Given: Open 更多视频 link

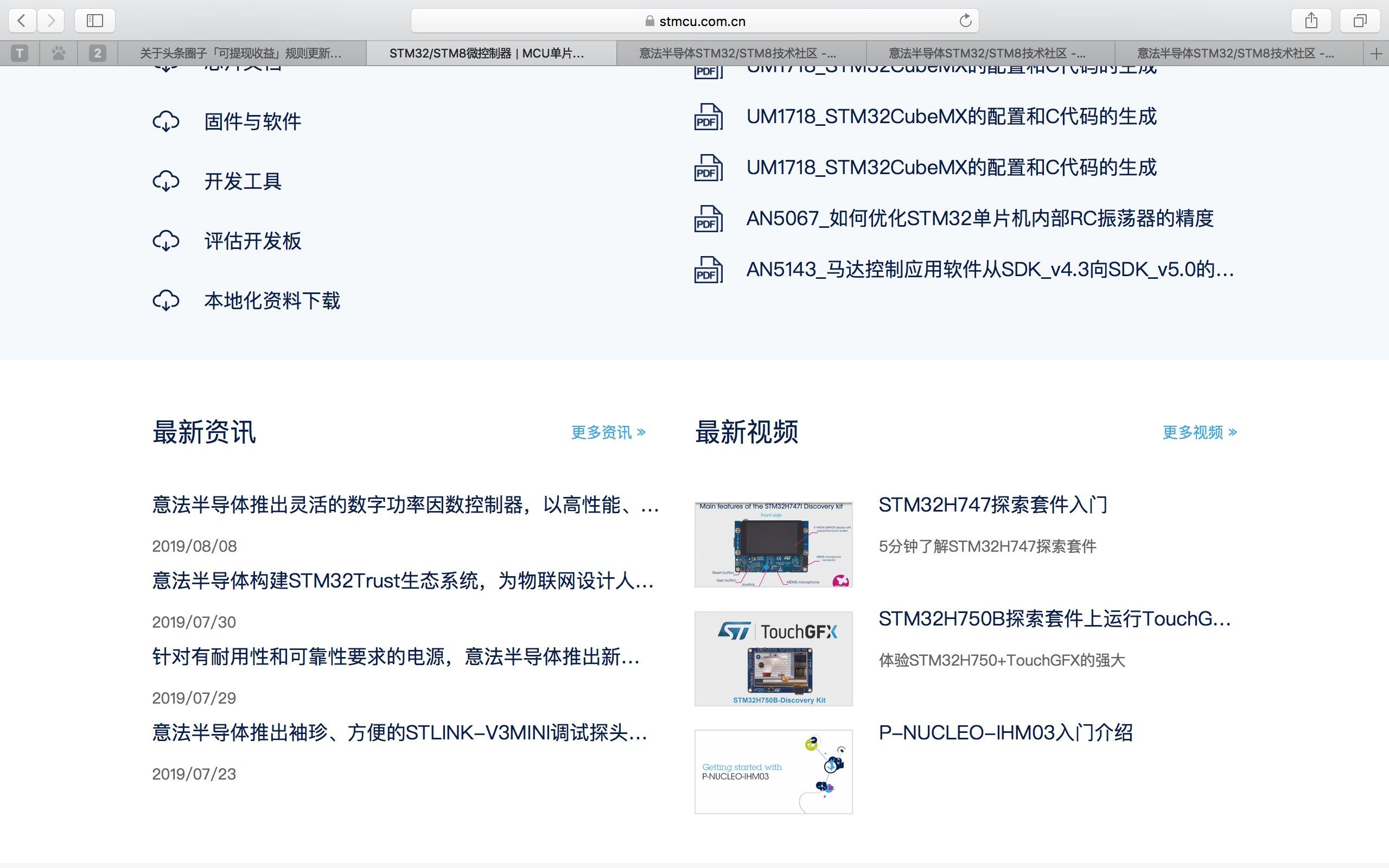Looking at the screenshot, I should pyautogui.click(x=1200, y=432).
